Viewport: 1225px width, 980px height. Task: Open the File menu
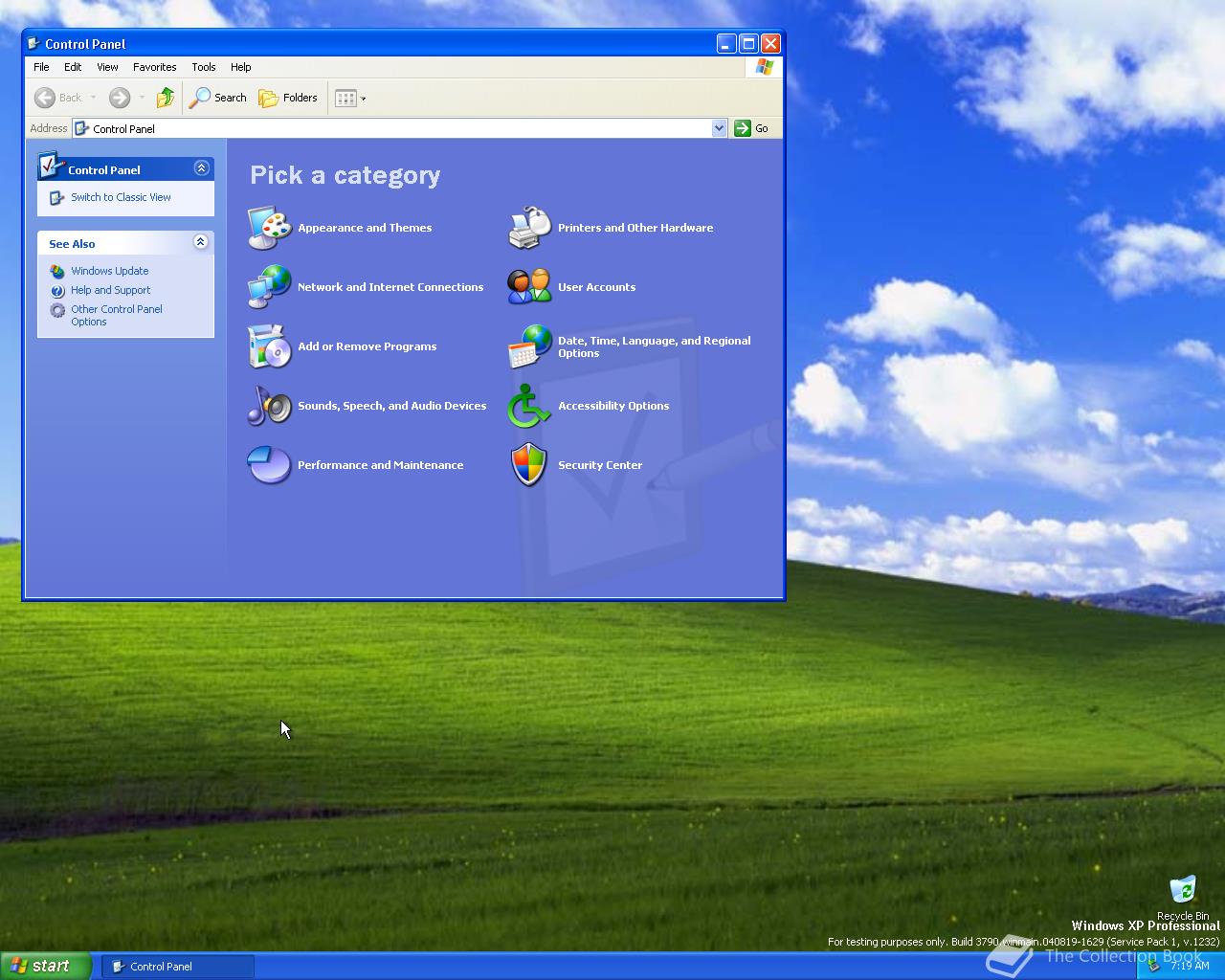point(41,67)
